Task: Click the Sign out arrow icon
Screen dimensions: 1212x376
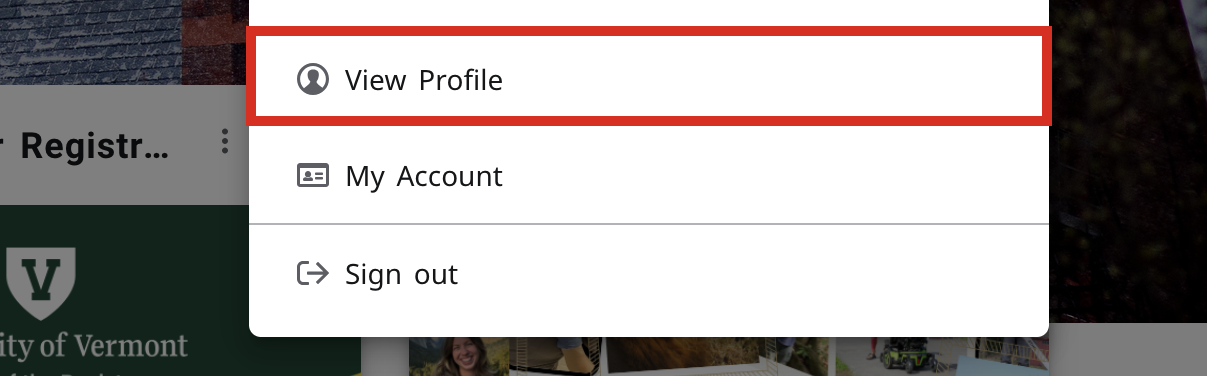Action: coord(313,273)
